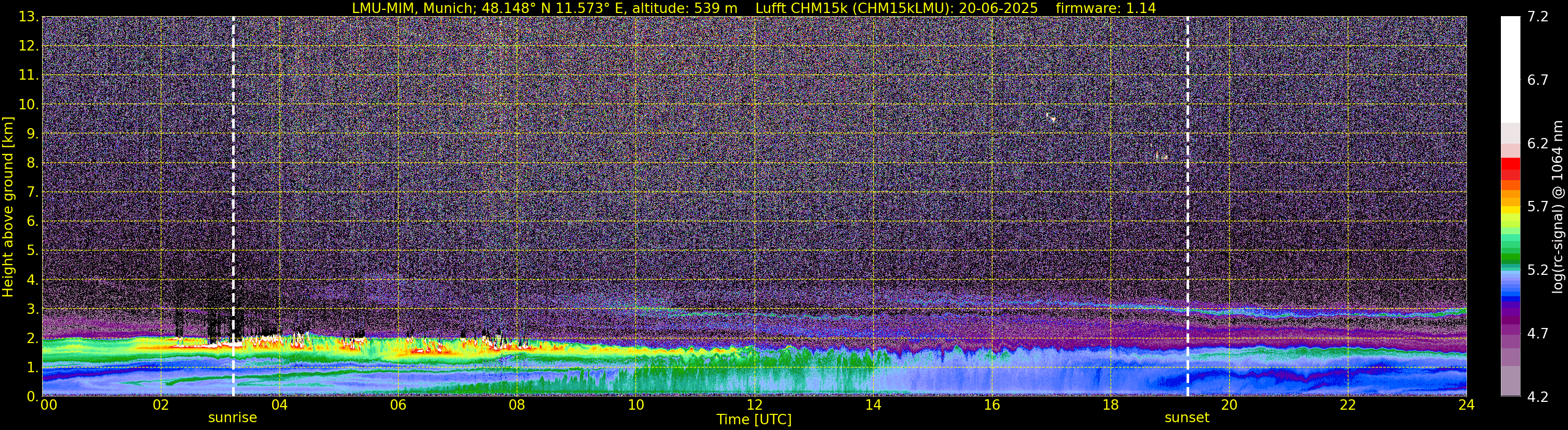This screenshot has width=1568, height=430.
Task: Click the time axis tick "08"
Action: point(517,405)
